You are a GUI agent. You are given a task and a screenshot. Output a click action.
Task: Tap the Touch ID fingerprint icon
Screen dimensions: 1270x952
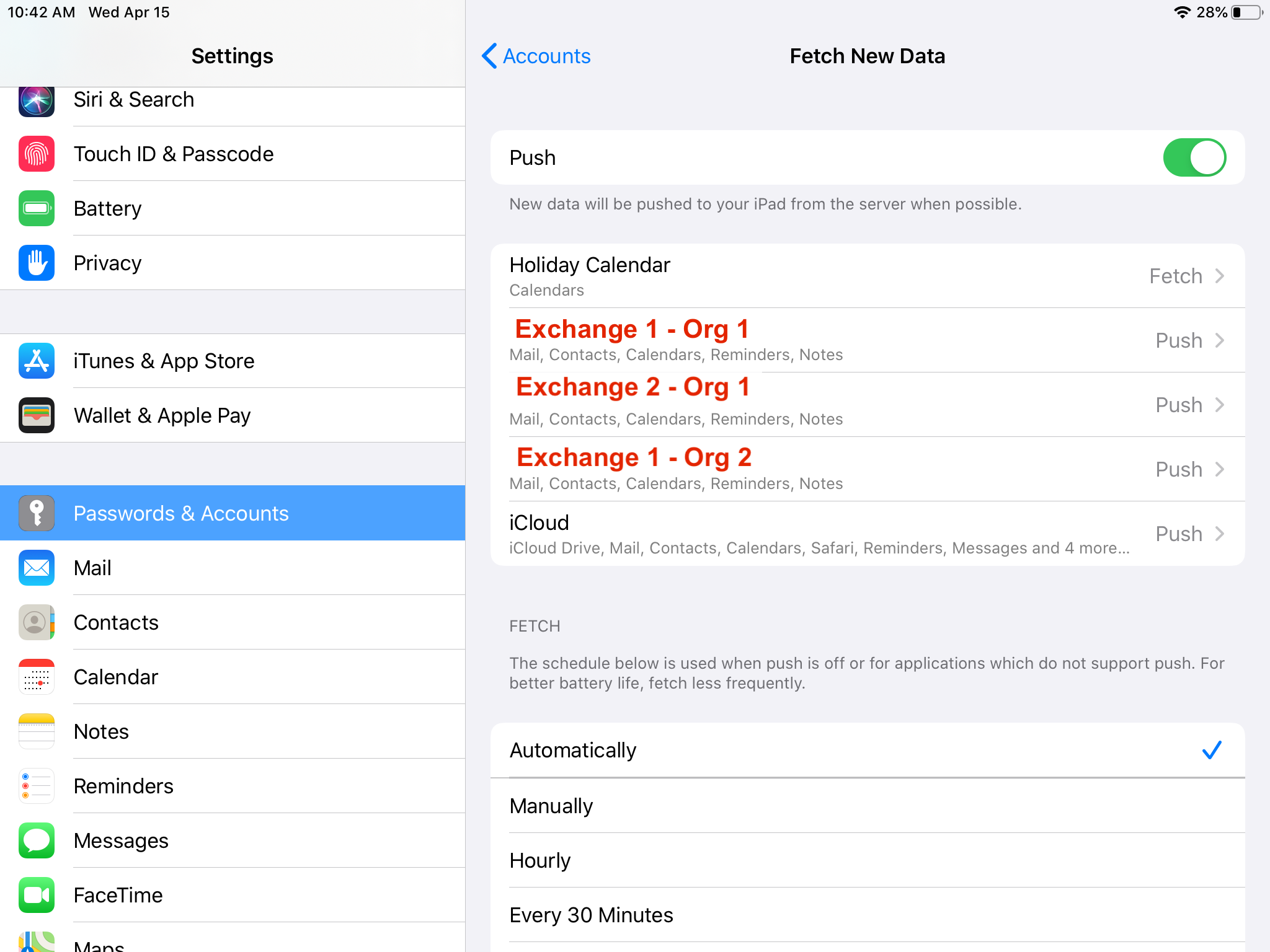pos(37,154)
